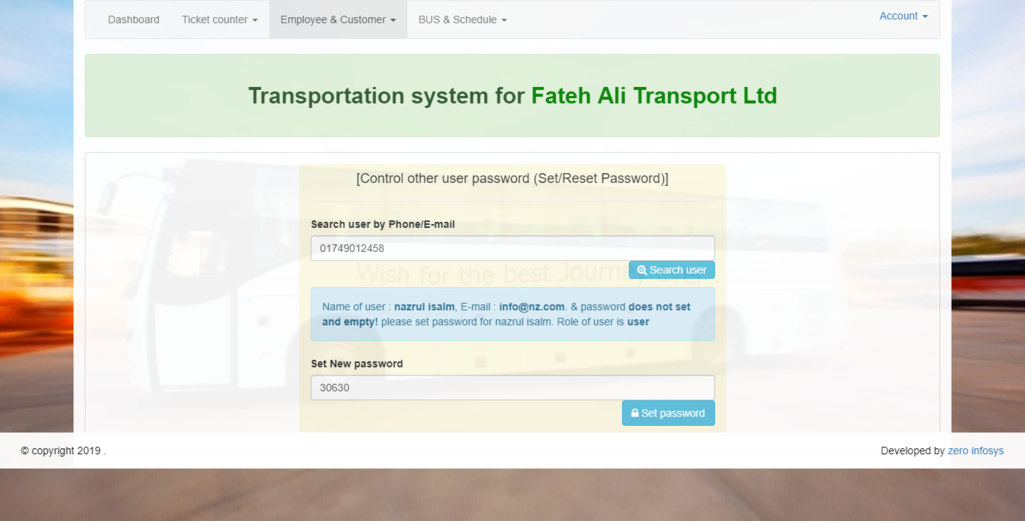This screenshot has height=521, width=1025.
Task: Click the Search user by Phone/E-mail label
Action: pyautogui.click(x=382, y=224)
